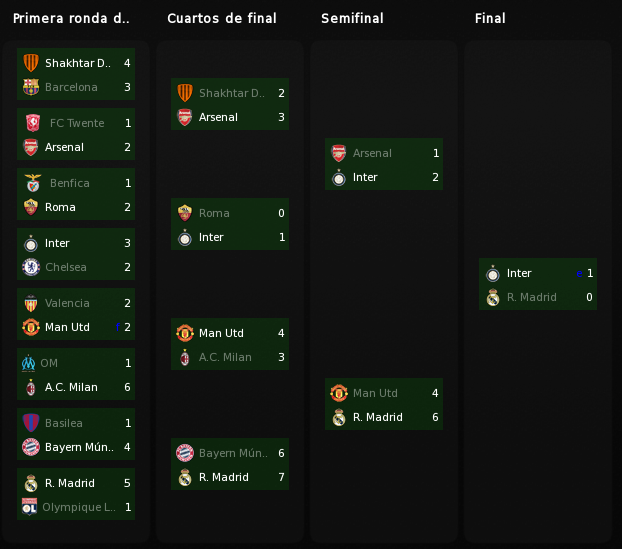Select the Valencia crest icon
Image resolution: width=622 pixels, height=549 pixels.
[31, 303]
